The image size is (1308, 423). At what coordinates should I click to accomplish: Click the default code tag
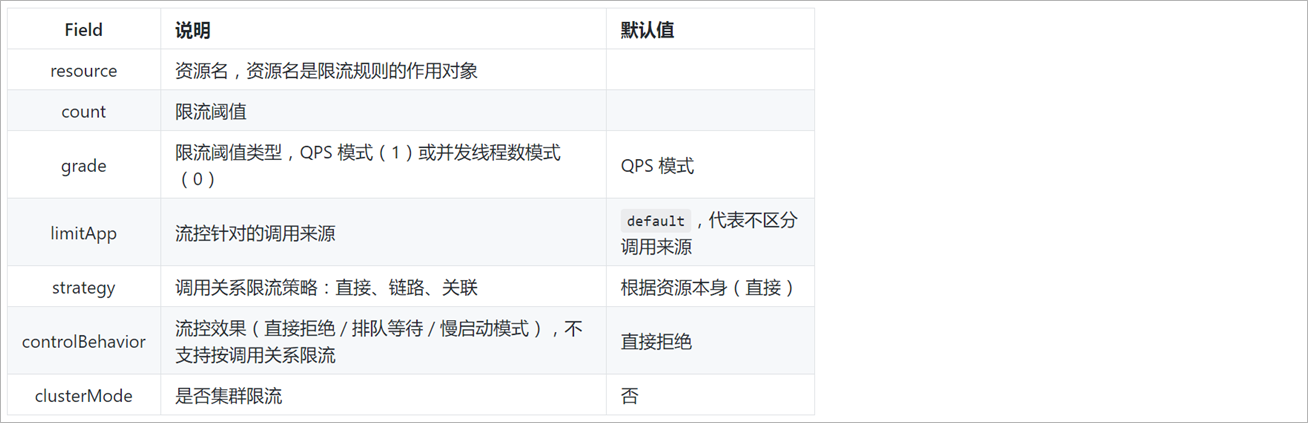[x=656, y=221]
